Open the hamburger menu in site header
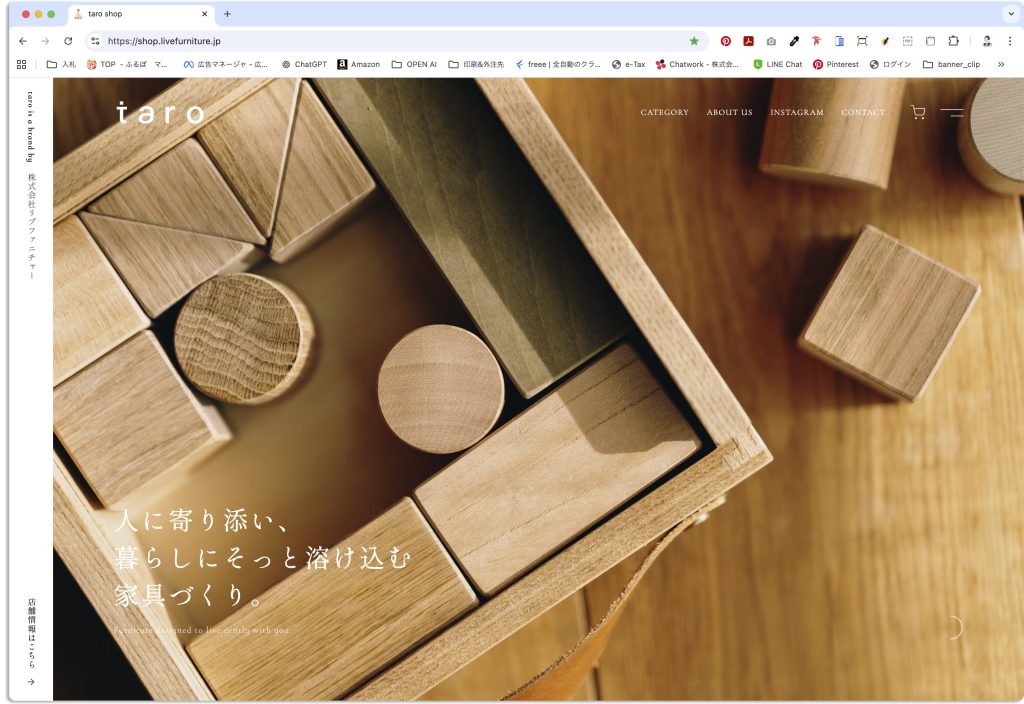 951,113
